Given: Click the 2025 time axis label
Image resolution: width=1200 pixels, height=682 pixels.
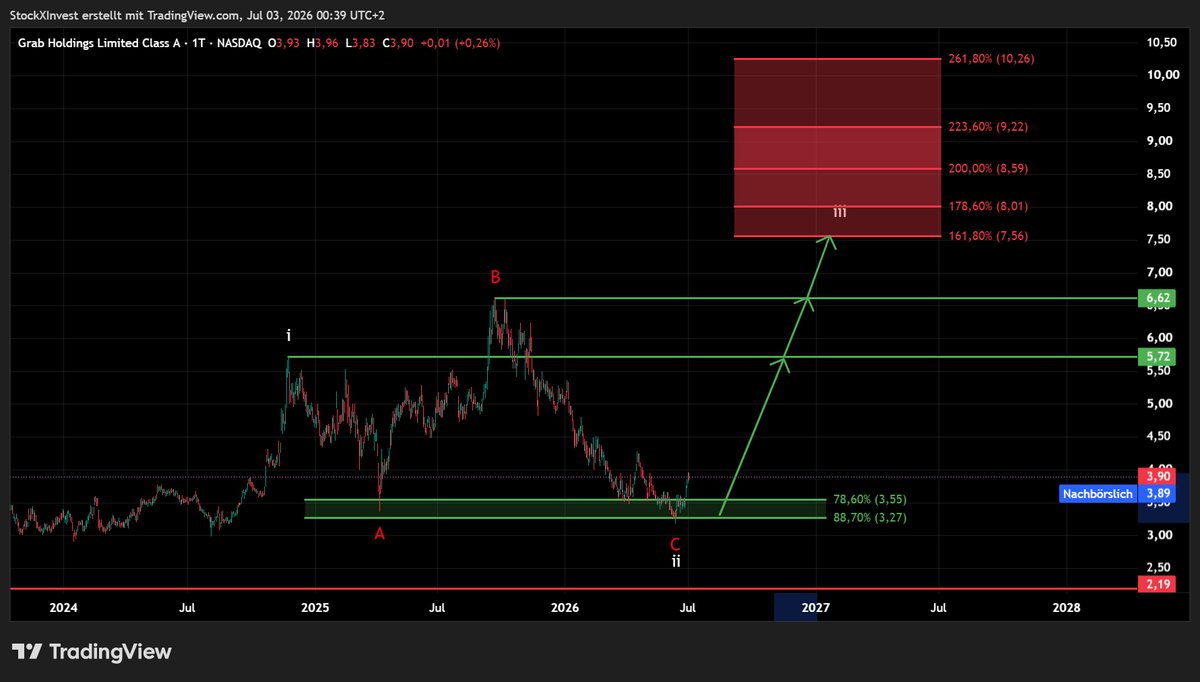Looking at the screenshot, I should (x=315, y=607).
